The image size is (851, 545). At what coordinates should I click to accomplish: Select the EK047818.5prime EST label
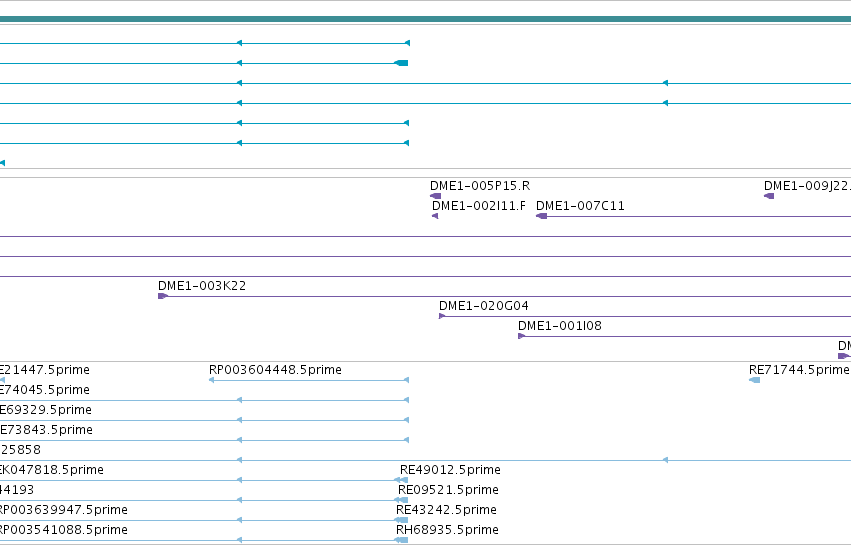[x=52, y=470]
